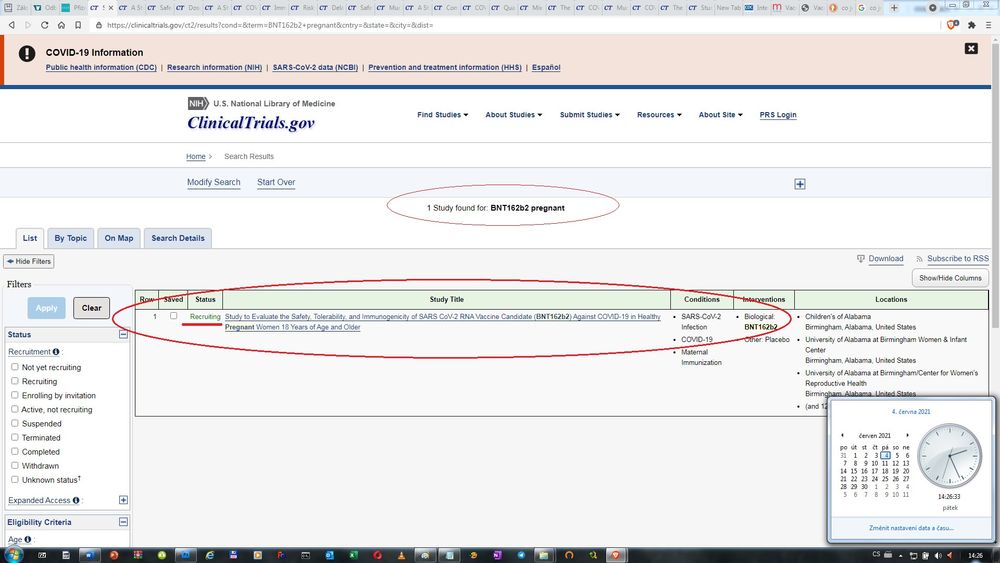Check the Suspended filter checkbox
The height and width of the screenshot is (563, 1000).
[x=15, y=423]
